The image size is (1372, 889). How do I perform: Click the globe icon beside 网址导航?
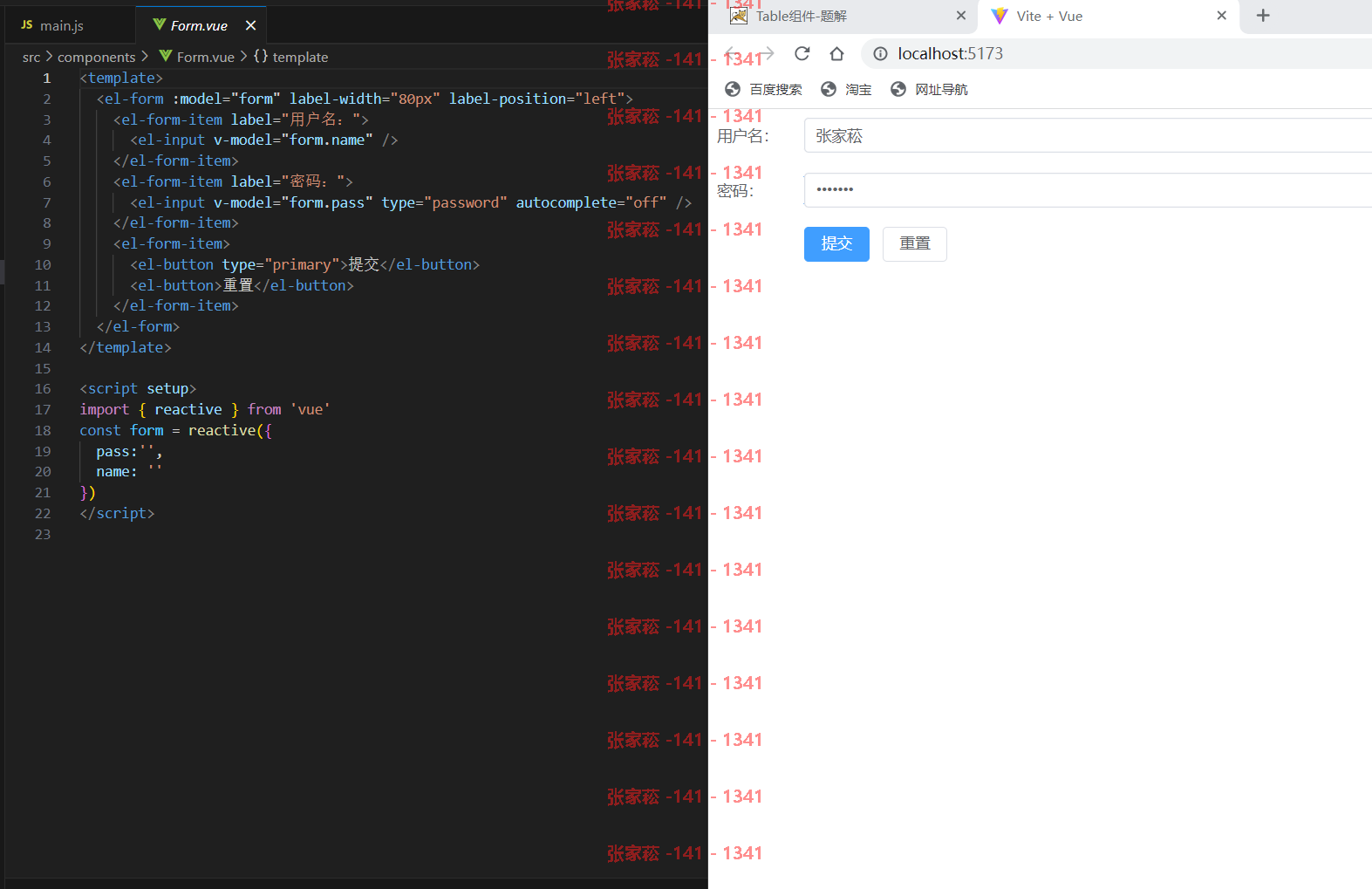(898, 89)
